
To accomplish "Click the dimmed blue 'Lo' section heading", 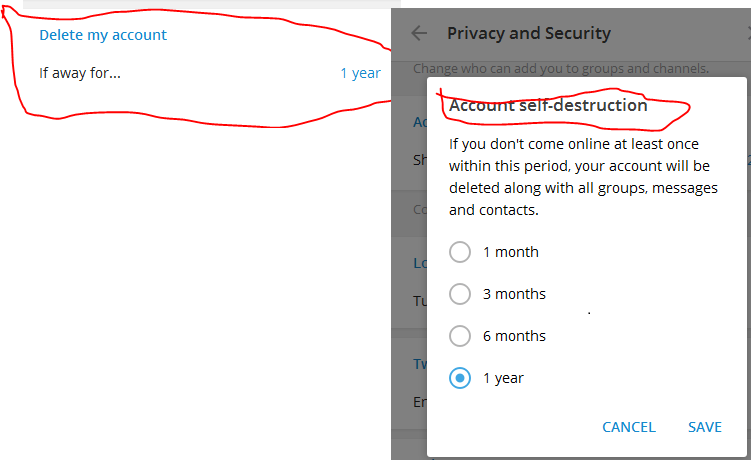I will [x=420, y=263].
